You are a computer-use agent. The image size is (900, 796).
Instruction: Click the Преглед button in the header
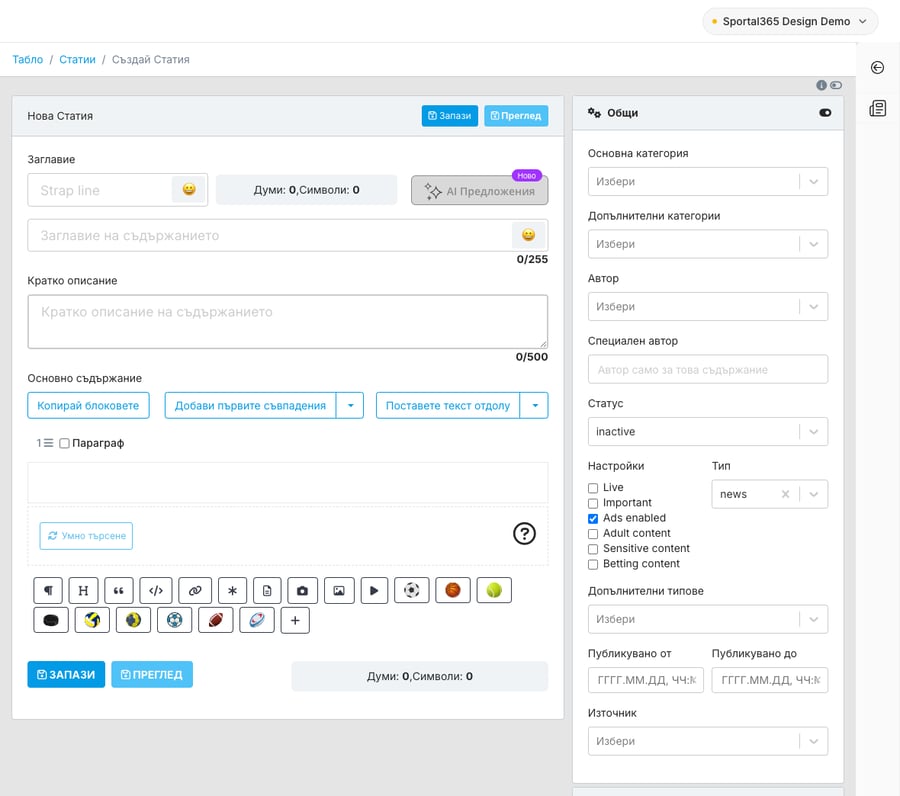(516, 115)
